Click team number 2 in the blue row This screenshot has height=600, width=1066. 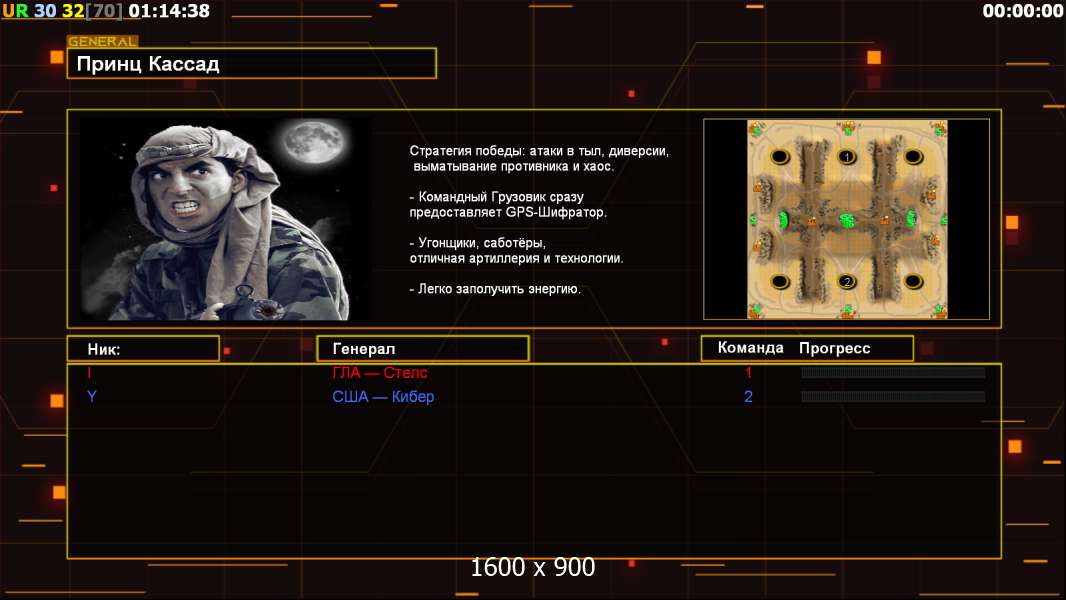749,397
